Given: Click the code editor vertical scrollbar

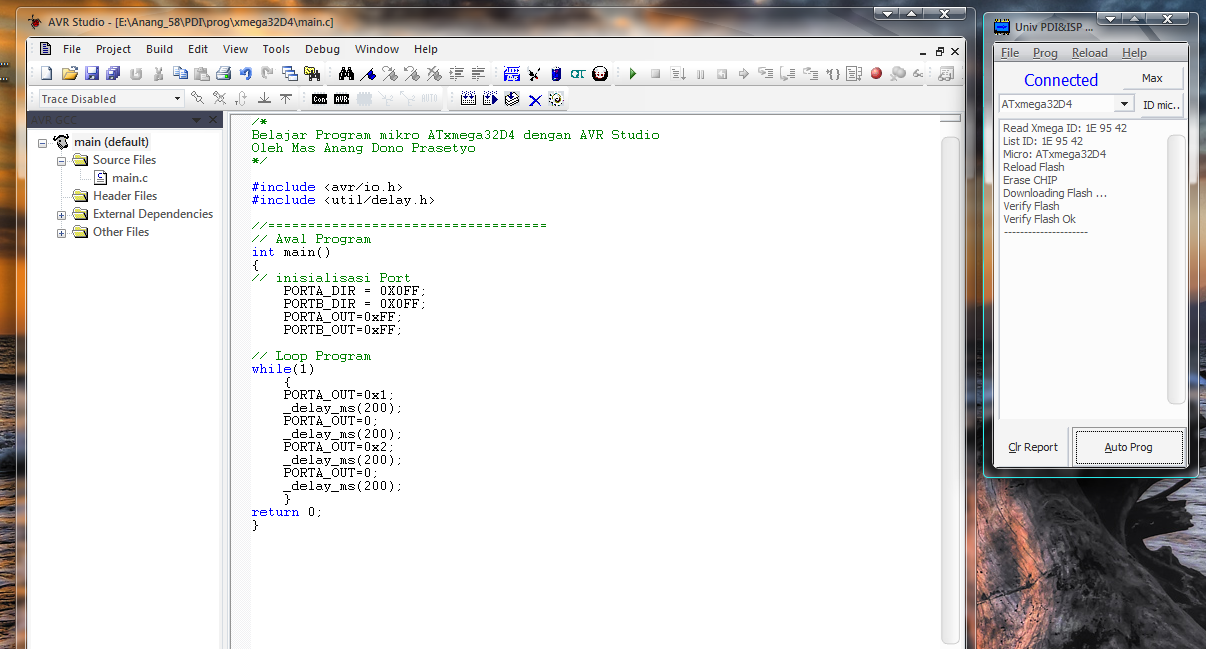Looking at the screenshot, I should pyautogui.click(x=951, y=390).
